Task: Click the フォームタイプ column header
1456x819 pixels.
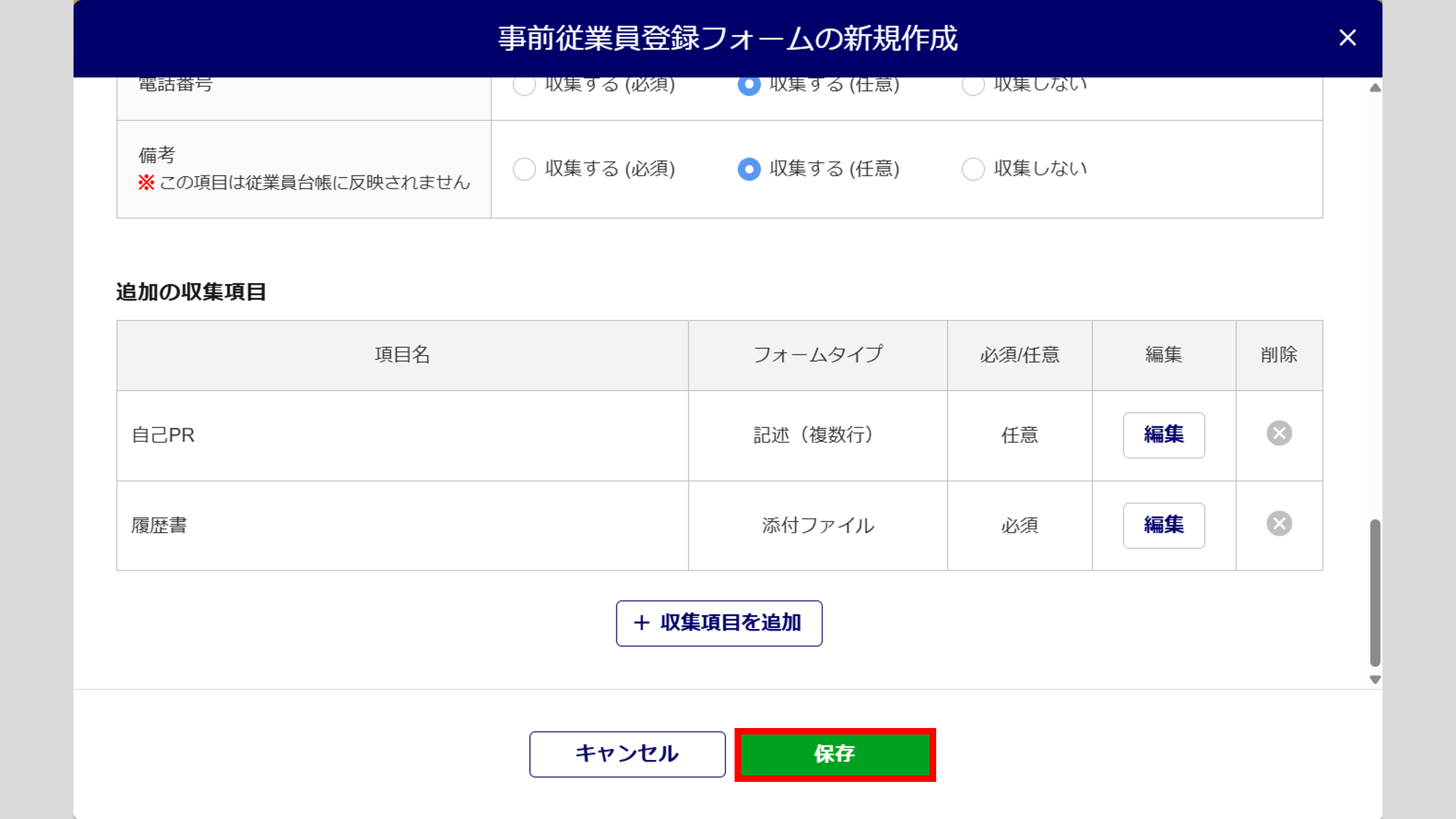Action: (818, 355)
